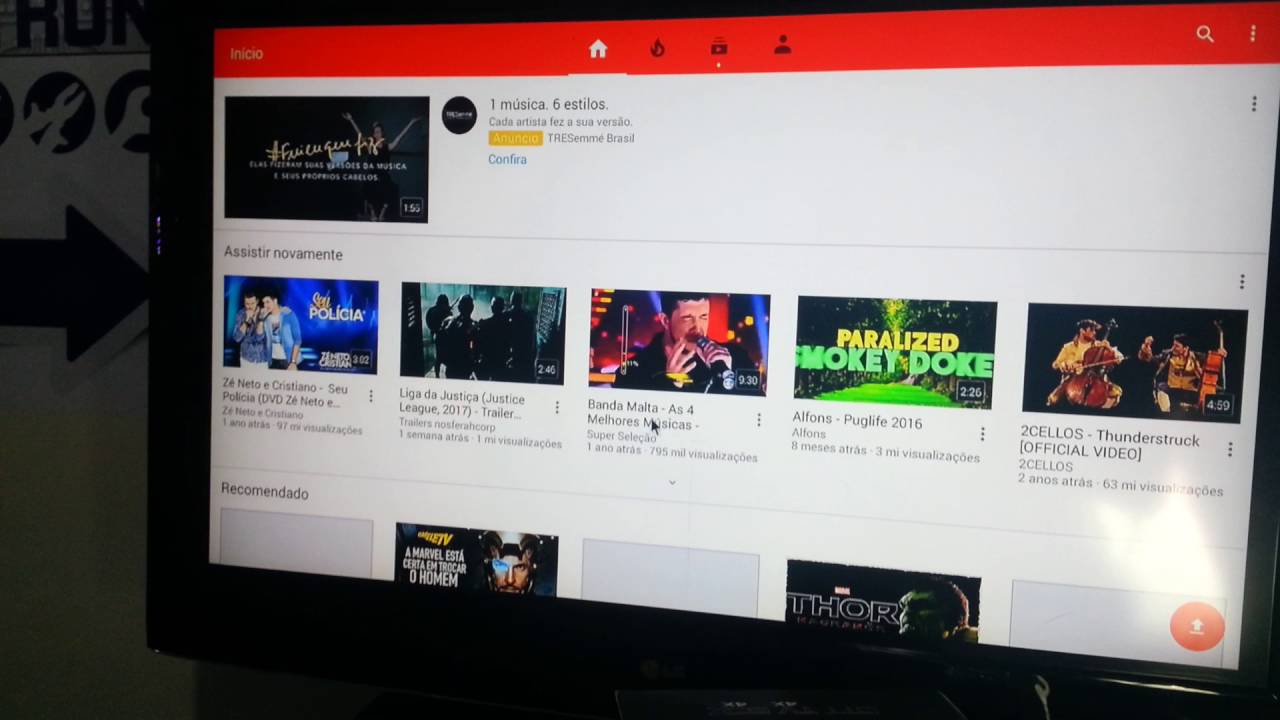Open options menu for TRESemmé ad
This screenshot has width=1280, height=720.
click(x=1254, y=104)
